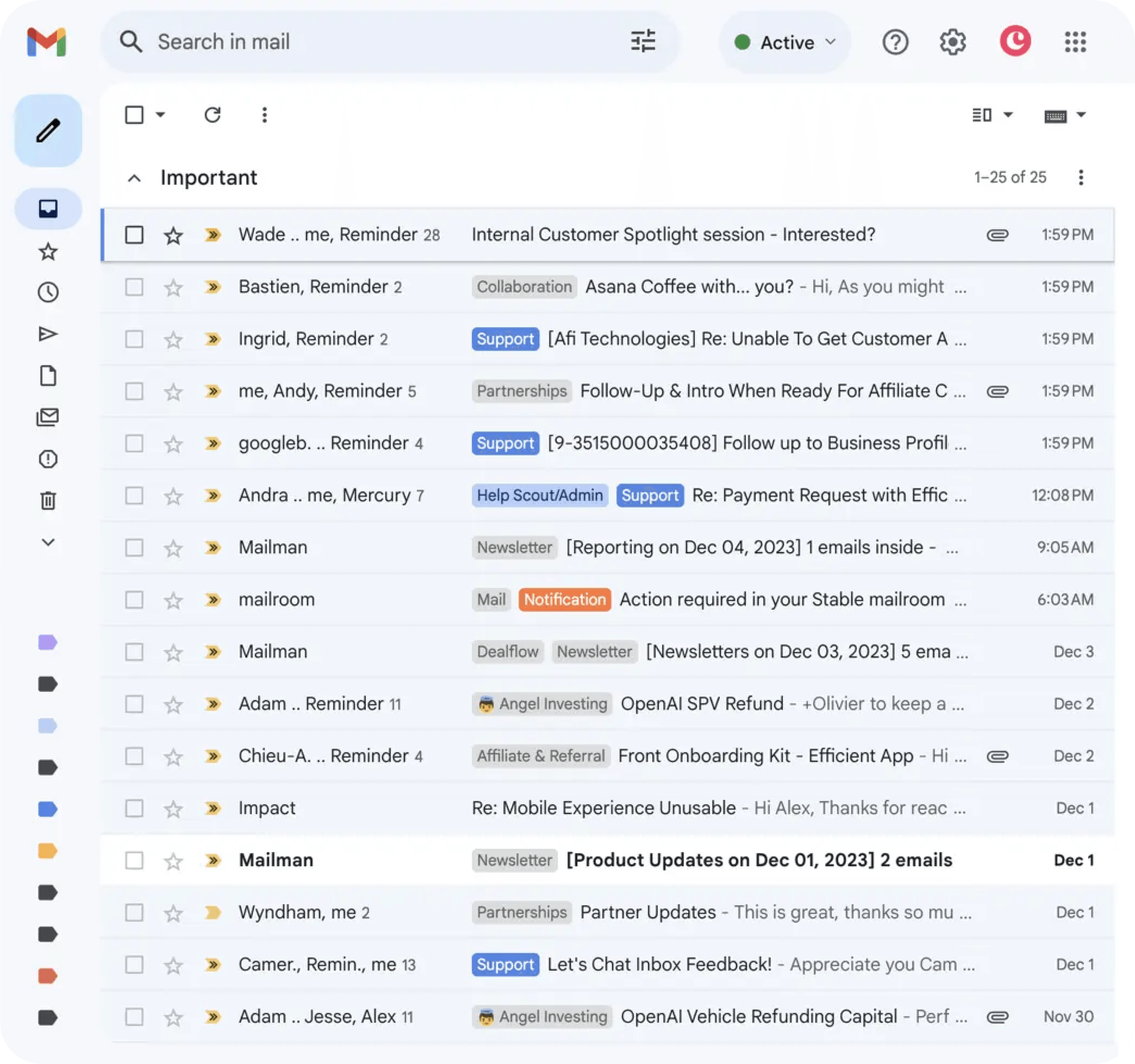Open Sent mail via paper-plane icon
1135x1064 pixels.
pyautogui.click(x=48, y=334)
